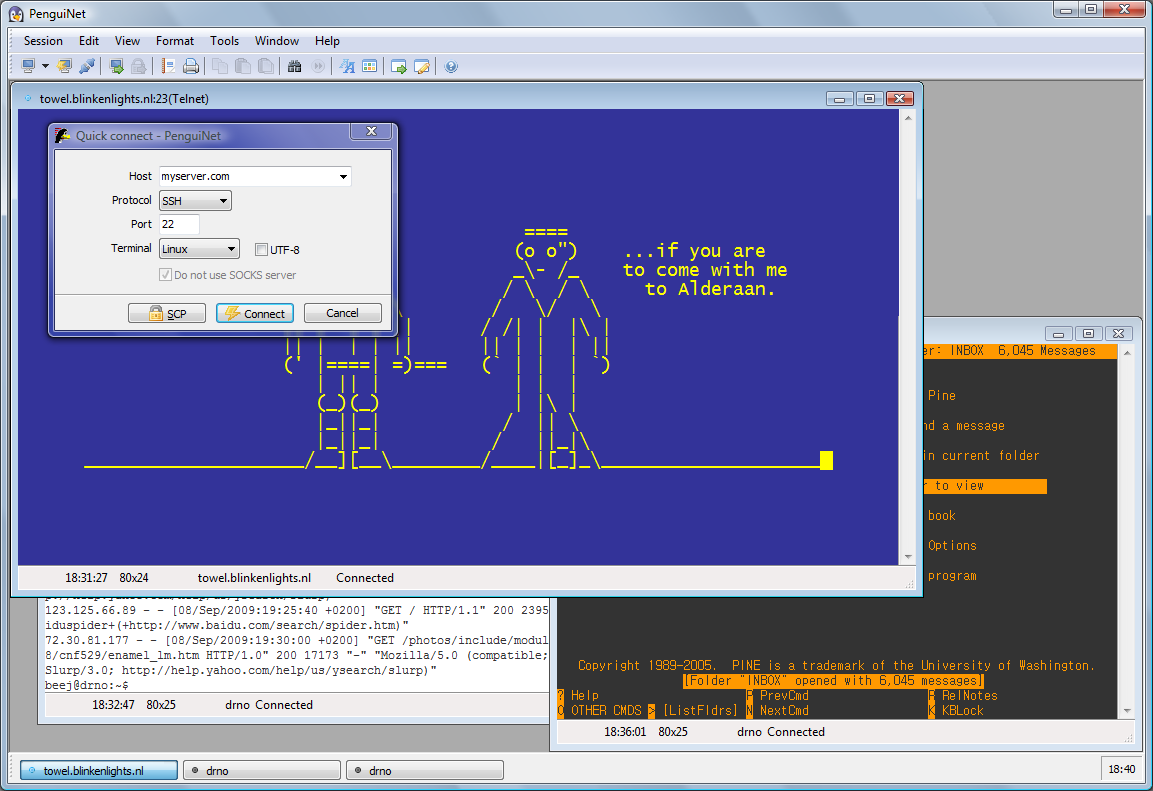Click 'RelNotes' in the Pine window

point(969,695)
